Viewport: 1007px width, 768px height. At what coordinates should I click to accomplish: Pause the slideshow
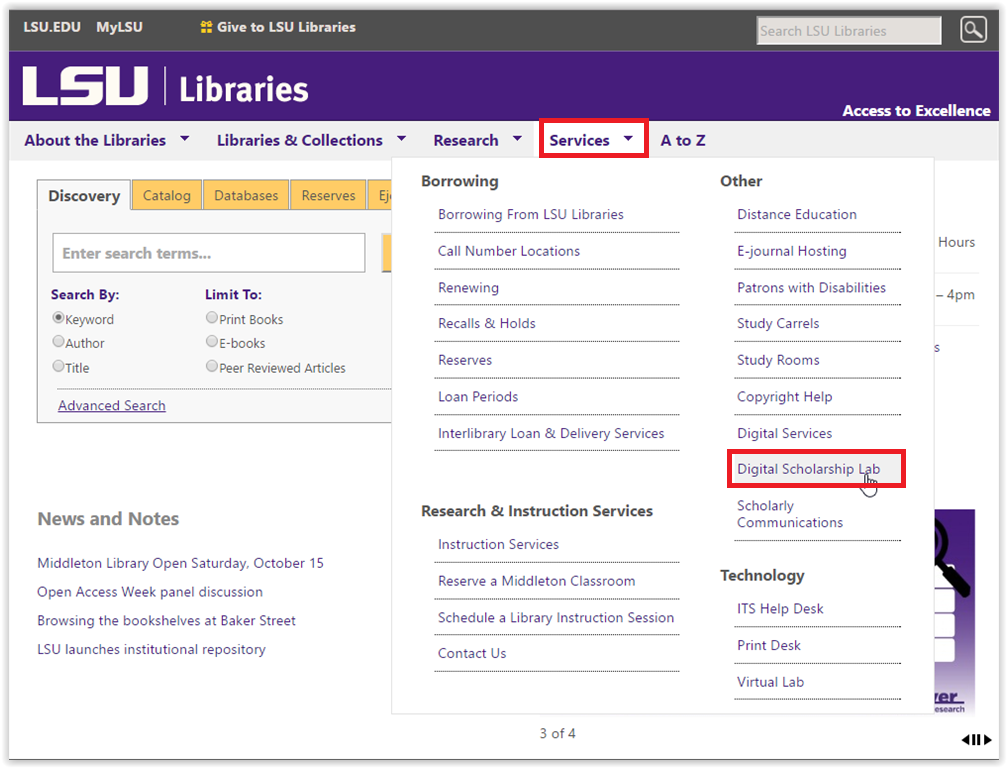(976, 740)
